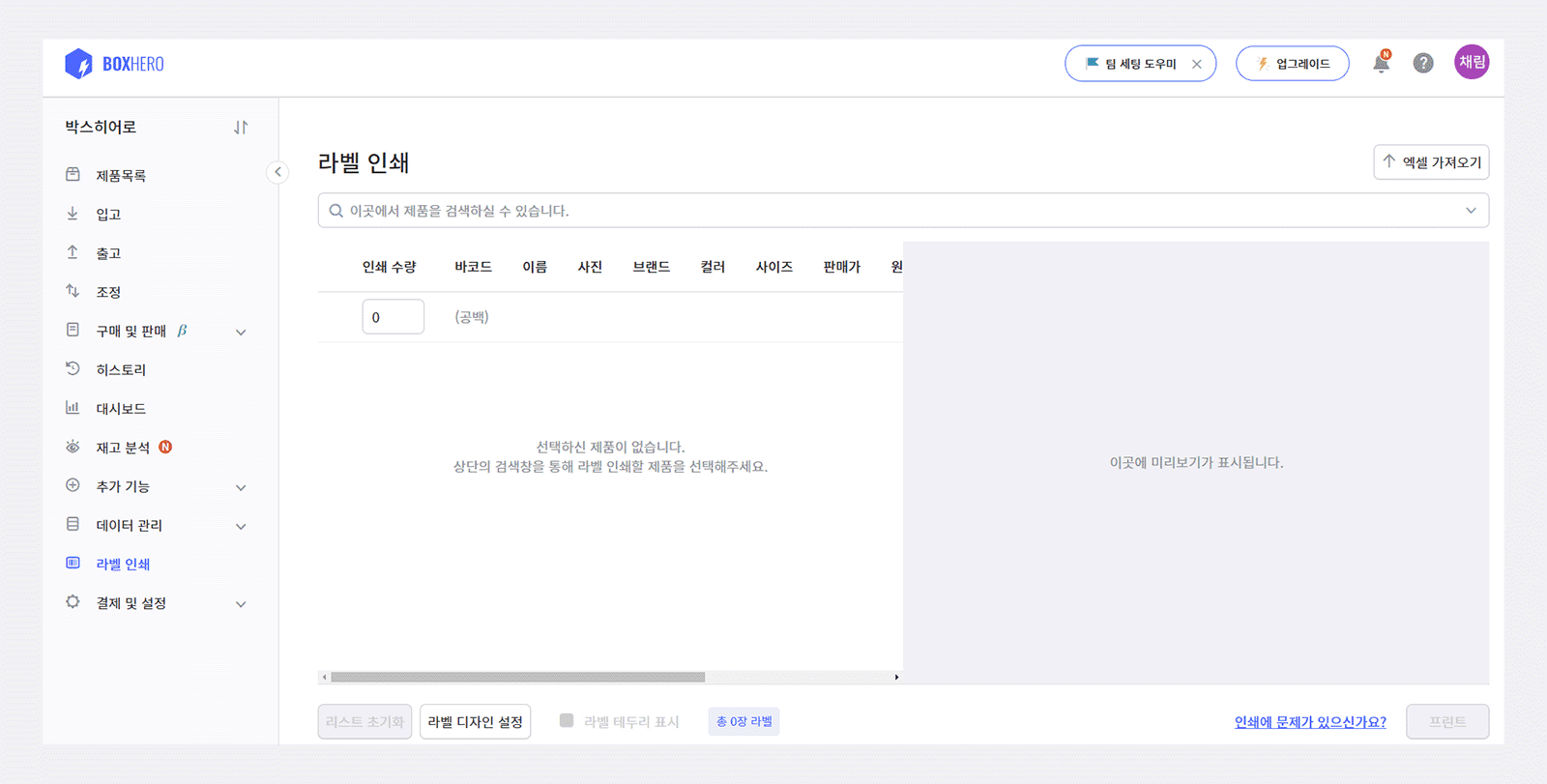Click the team sort arrows icon
The image size is (1547, 784).
[241, 128]
